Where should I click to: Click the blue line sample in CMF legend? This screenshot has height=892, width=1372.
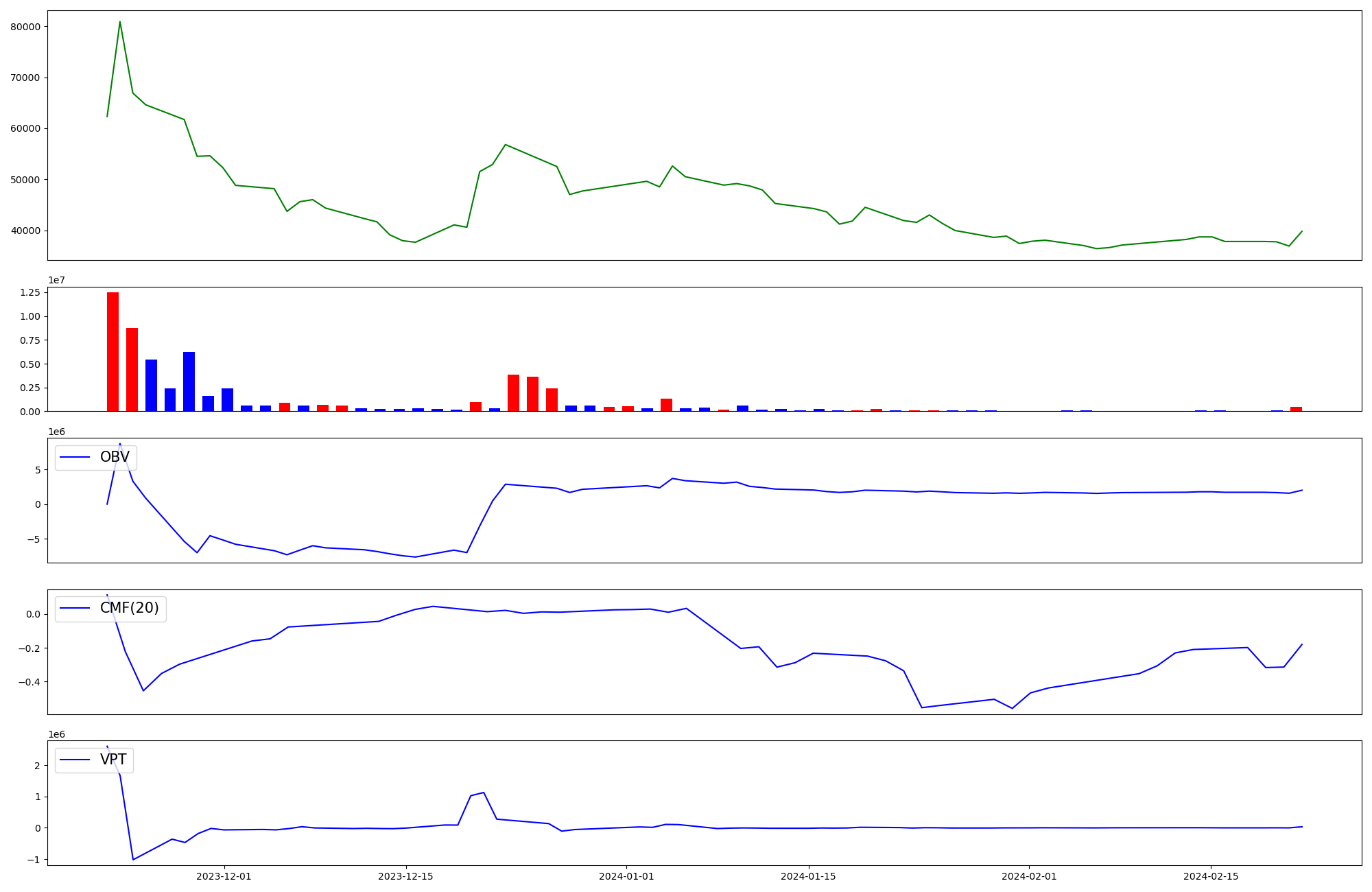[x=75, y=609]
